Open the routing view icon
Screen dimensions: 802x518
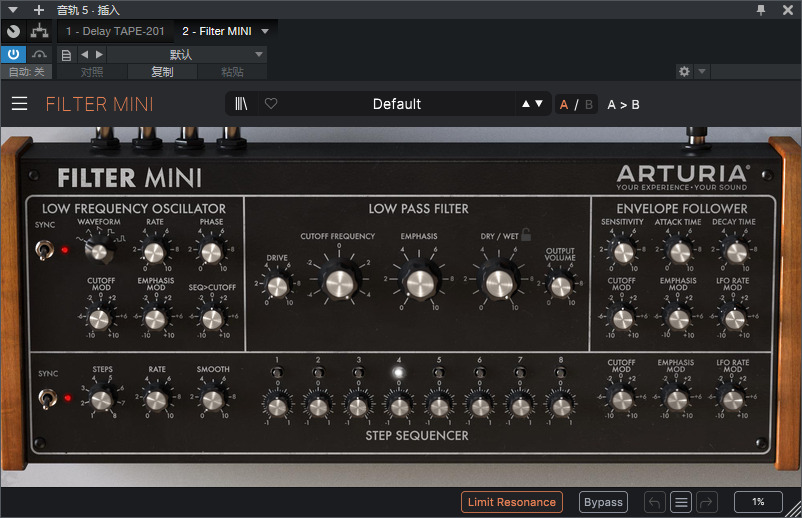[x=39, y=31]
